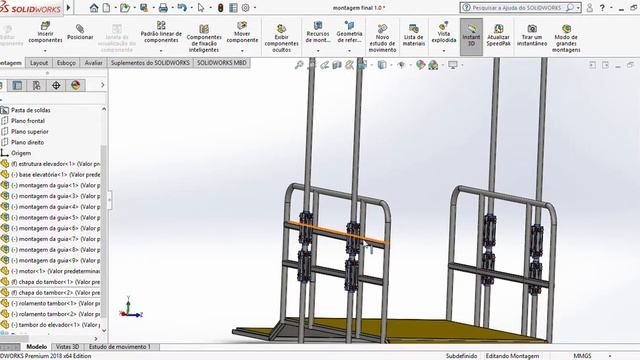This screenshot has width=640, height=360.
Task: Start Novo estudo de movimento
Action: click(382, 38)
